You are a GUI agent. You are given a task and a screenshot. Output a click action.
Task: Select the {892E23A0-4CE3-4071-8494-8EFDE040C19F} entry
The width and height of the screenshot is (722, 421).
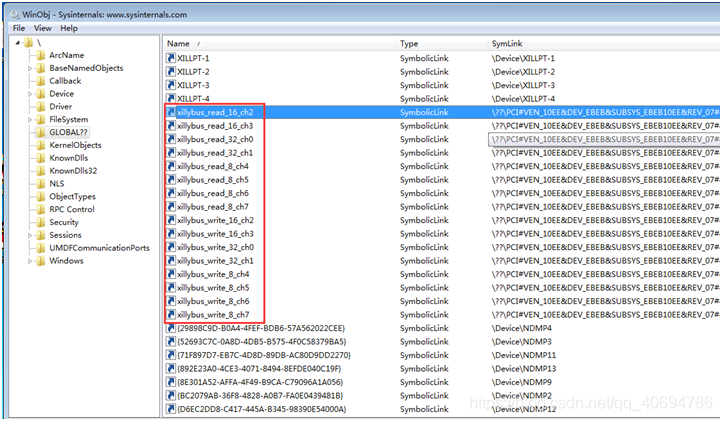259,369
